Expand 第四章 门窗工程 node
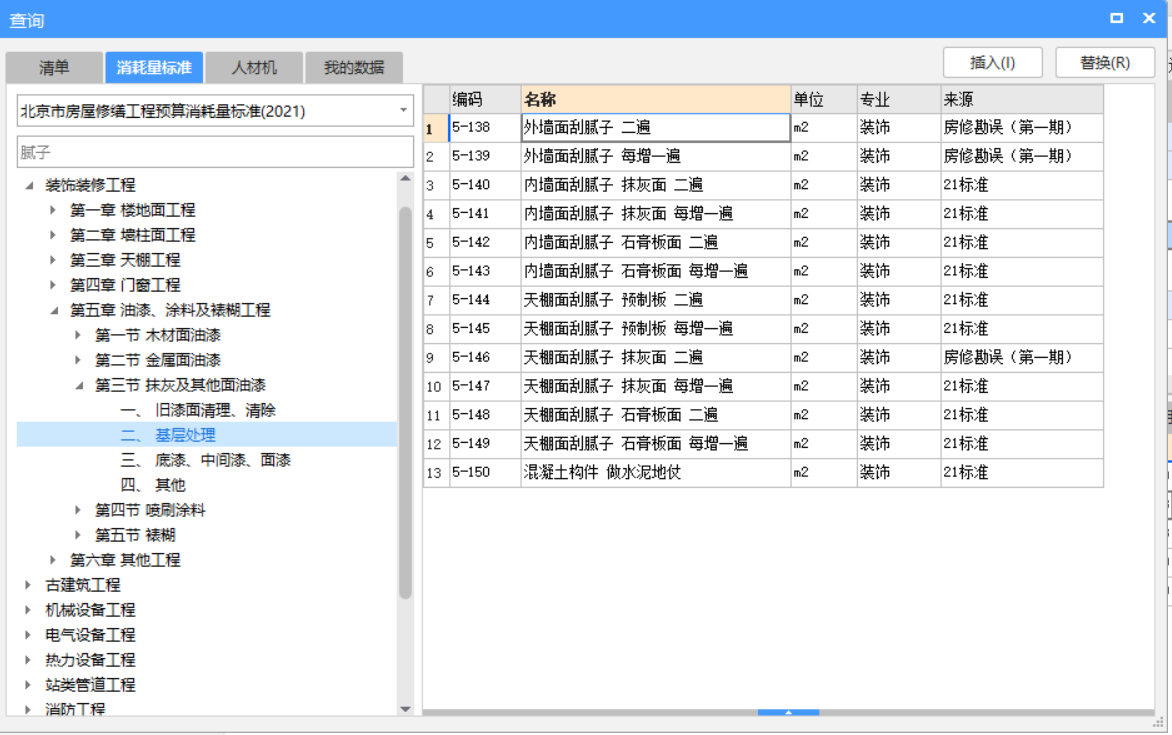Screen dimensions: 1172x735 click(53, 285)
